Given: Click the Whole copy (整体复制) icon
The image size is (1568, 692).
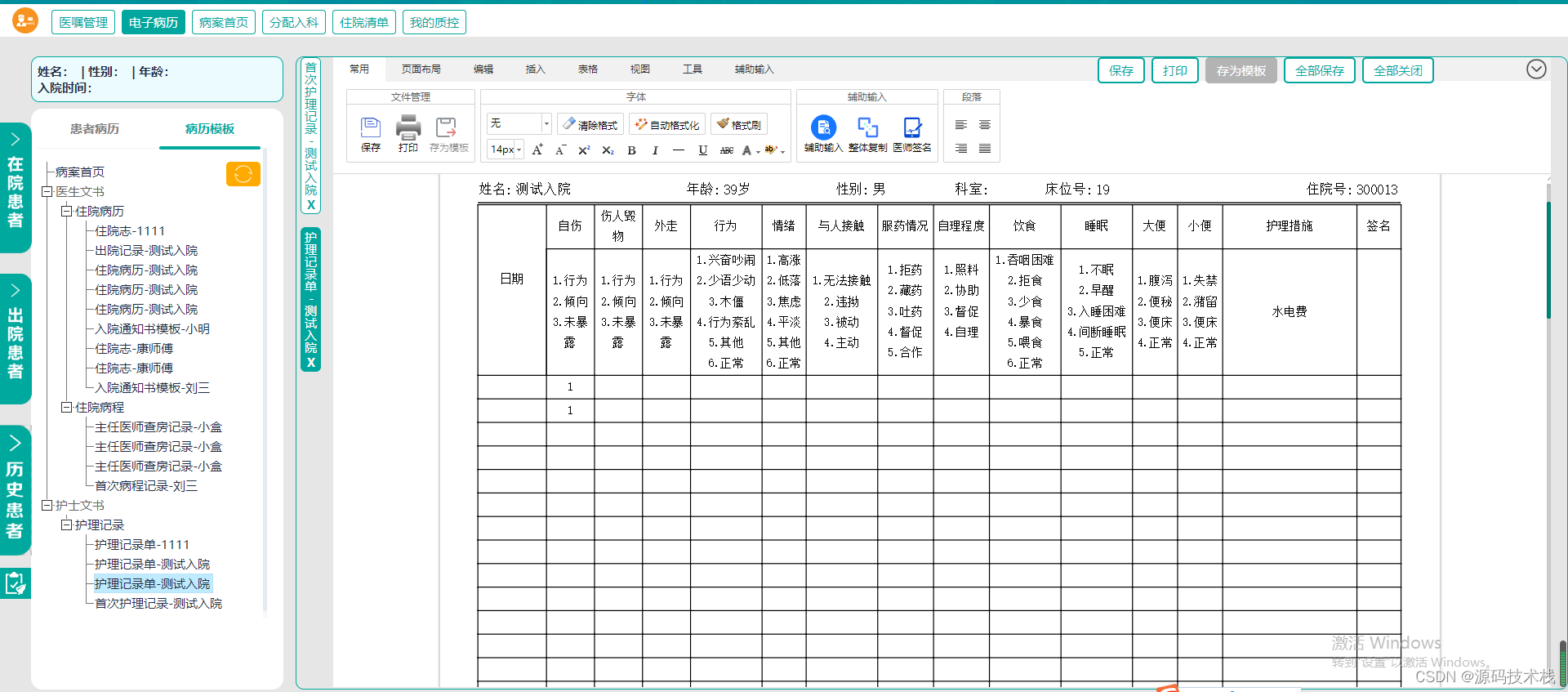Looking at the screenshot, I should click(867, 134).
